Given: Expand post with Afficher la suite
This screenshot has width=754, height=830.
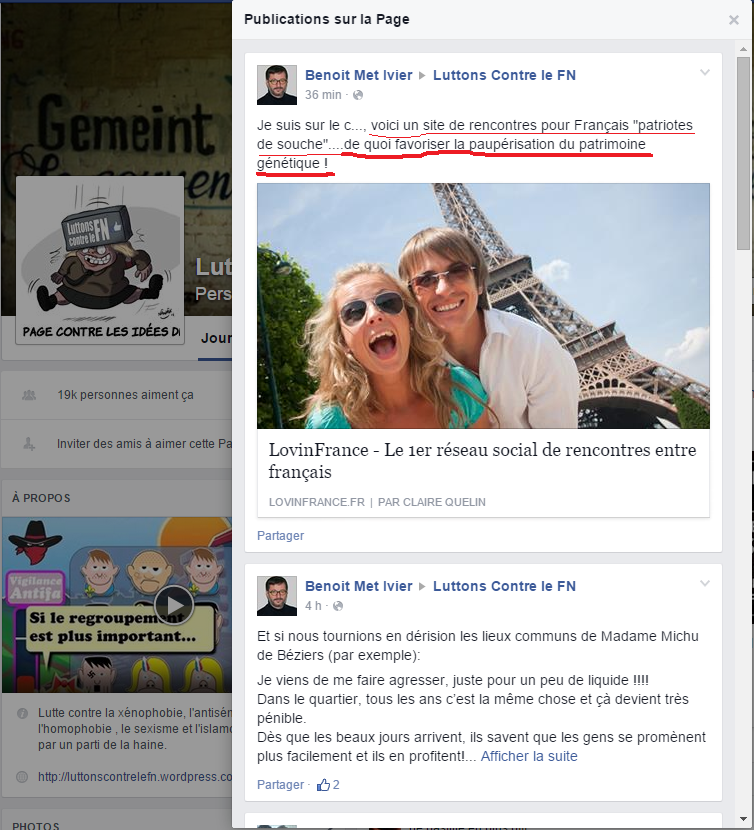Looking at the screenshot, I should pos(529,756).
